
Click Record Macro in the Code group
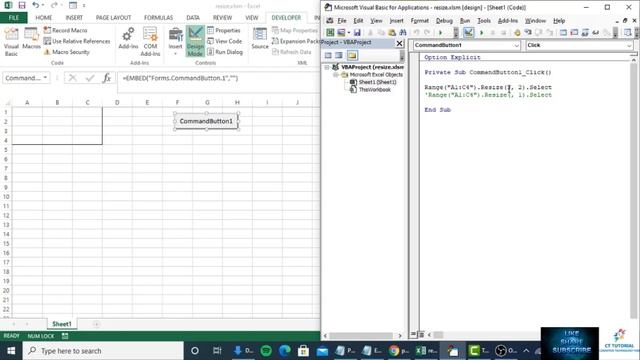(x=65, y=30)
